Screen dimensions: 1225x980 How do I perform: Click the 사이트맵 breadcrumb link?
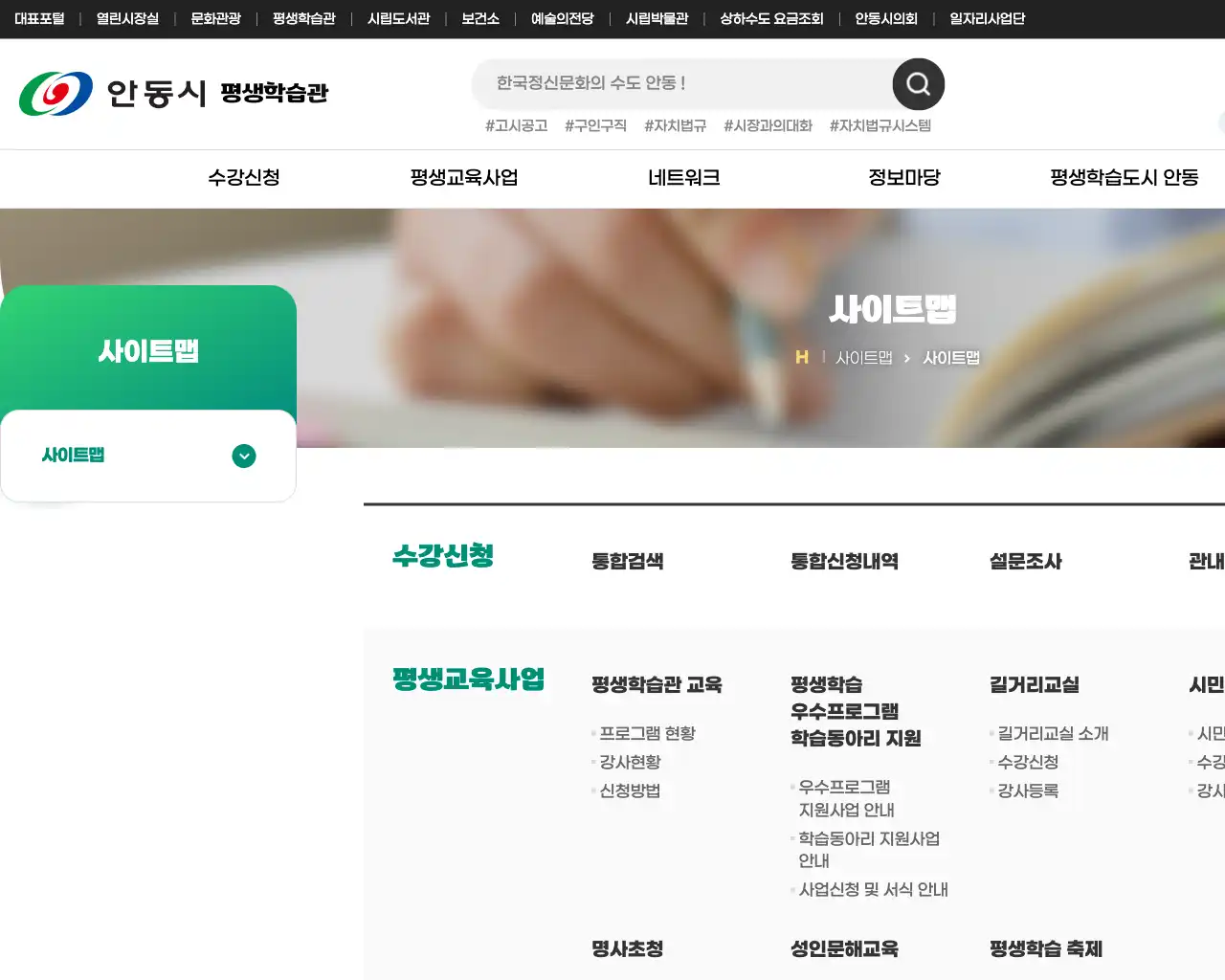coord(862,357)
